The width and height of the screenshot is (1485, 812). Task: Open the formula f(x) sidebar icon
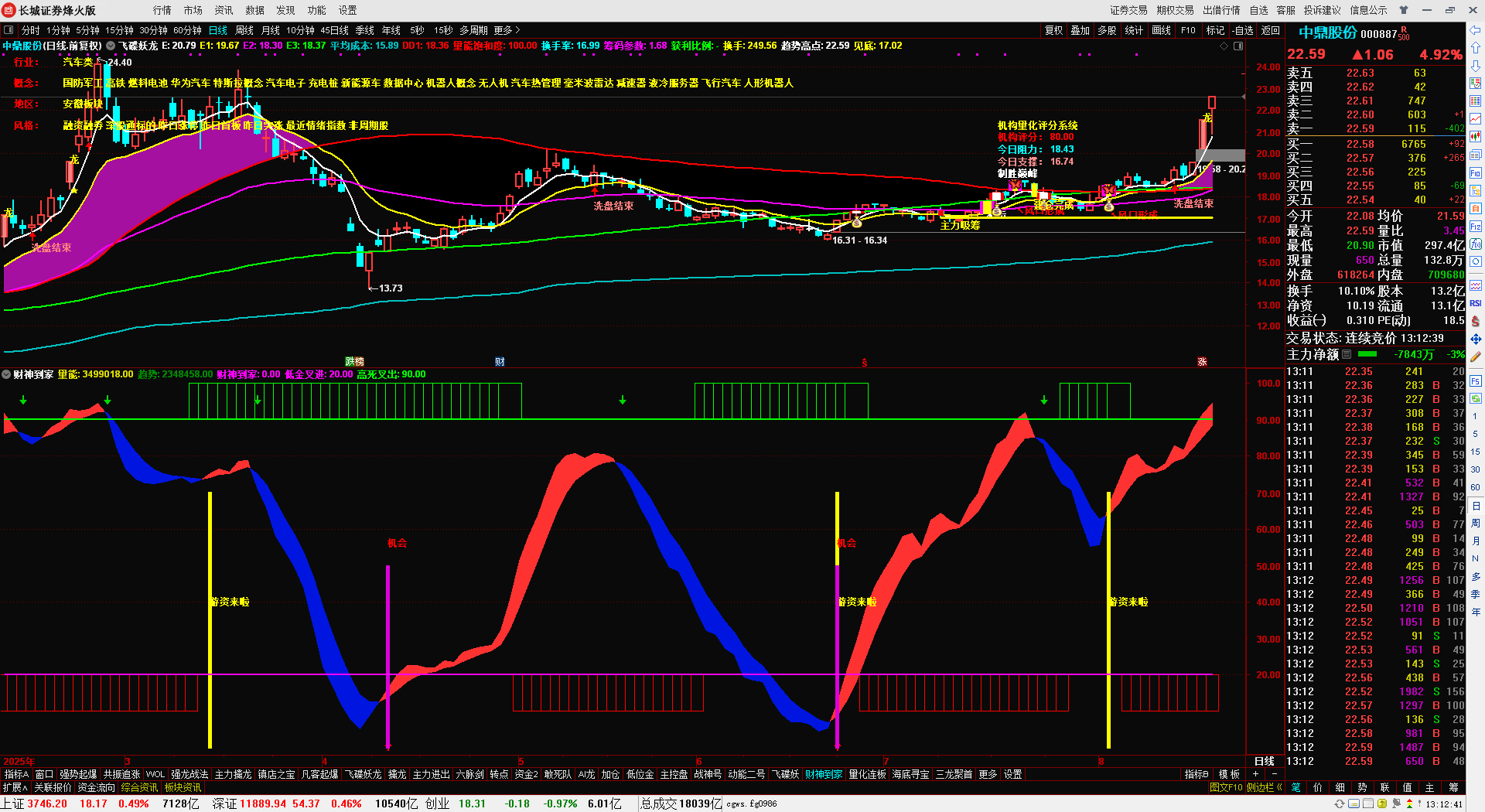[x=1476, y=244]
